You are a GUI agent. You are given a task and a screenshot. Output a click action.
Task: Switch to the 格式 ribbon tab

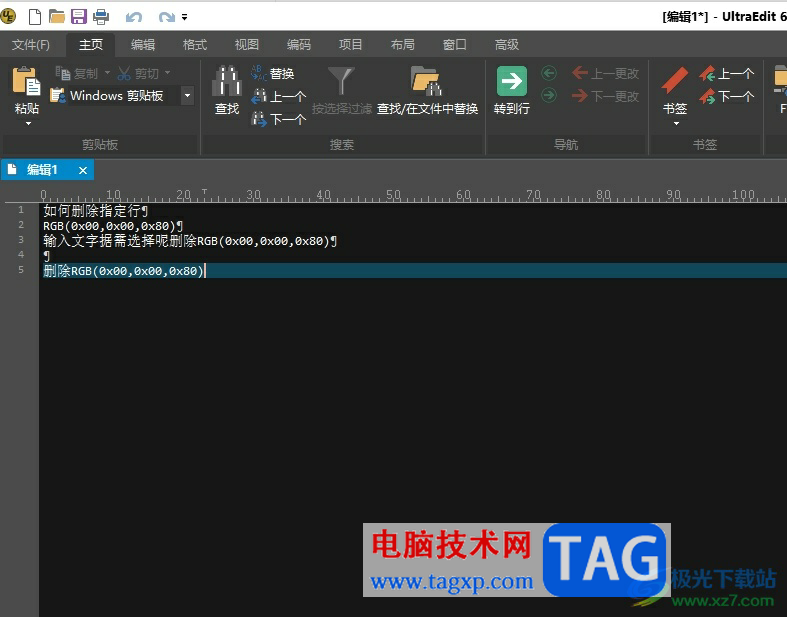click(195, 45)
